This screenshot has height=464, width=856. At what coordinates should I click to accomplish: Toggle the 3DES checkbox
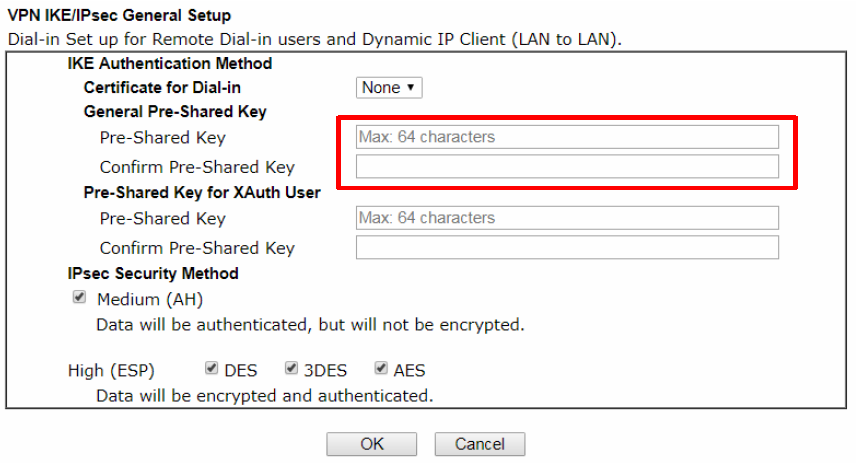click(291, 369)
